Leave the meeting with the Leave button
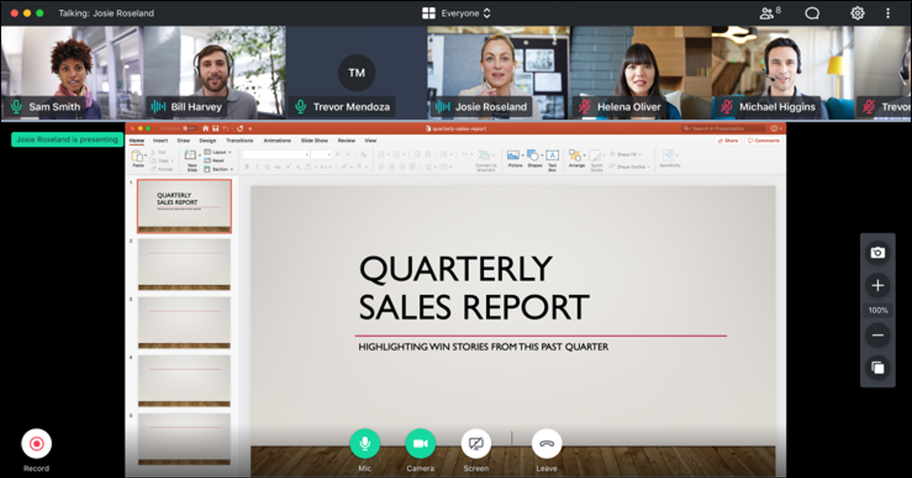Image resolution: width=912 pixels, height=478 pixels. [x=546, y=444]
